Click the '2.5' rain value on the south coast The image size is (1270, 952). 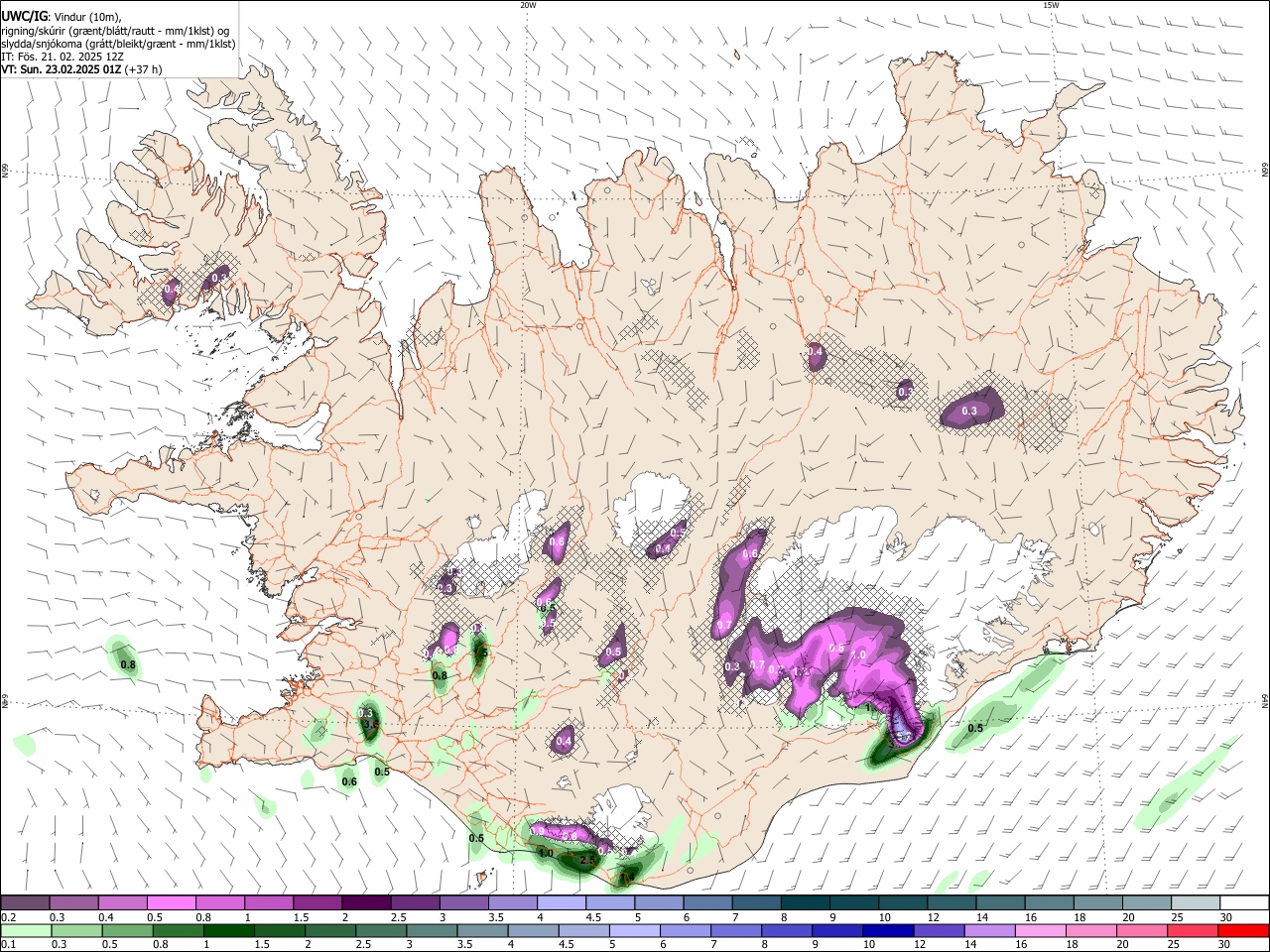click(x=587, y=861)
